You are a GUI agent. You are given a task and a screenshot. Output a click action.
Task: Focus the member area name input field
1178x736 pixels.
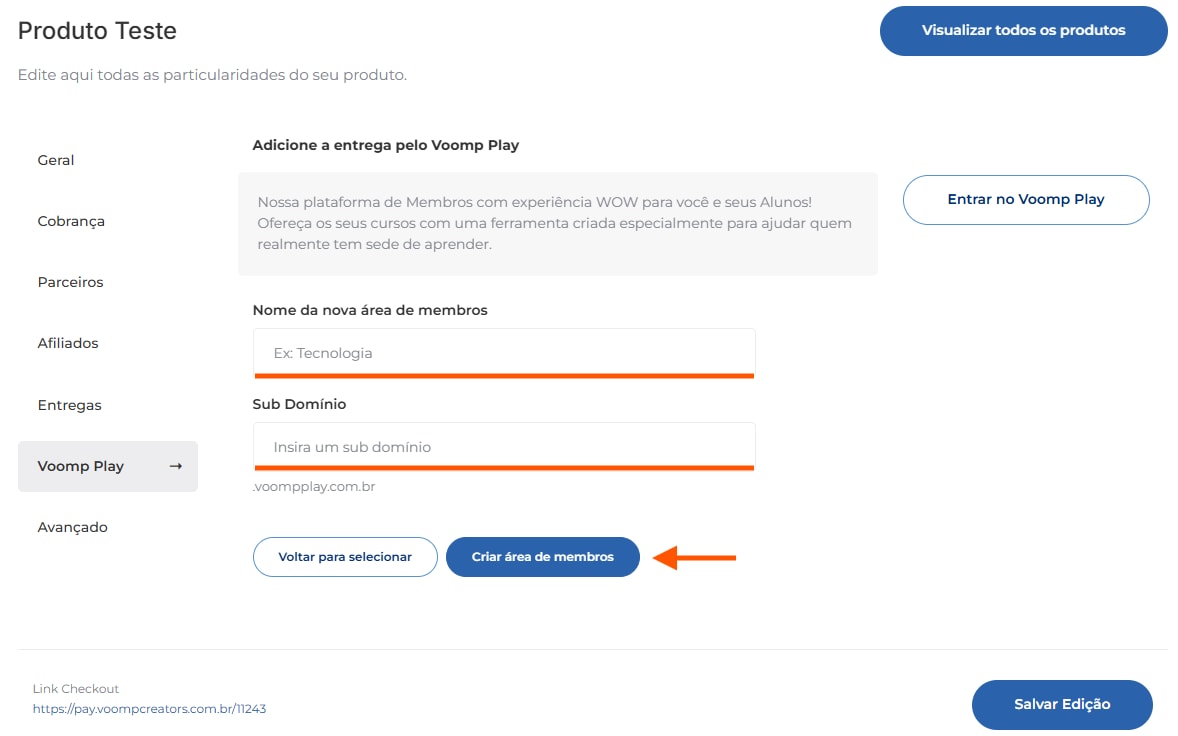(x=504, y=353)
